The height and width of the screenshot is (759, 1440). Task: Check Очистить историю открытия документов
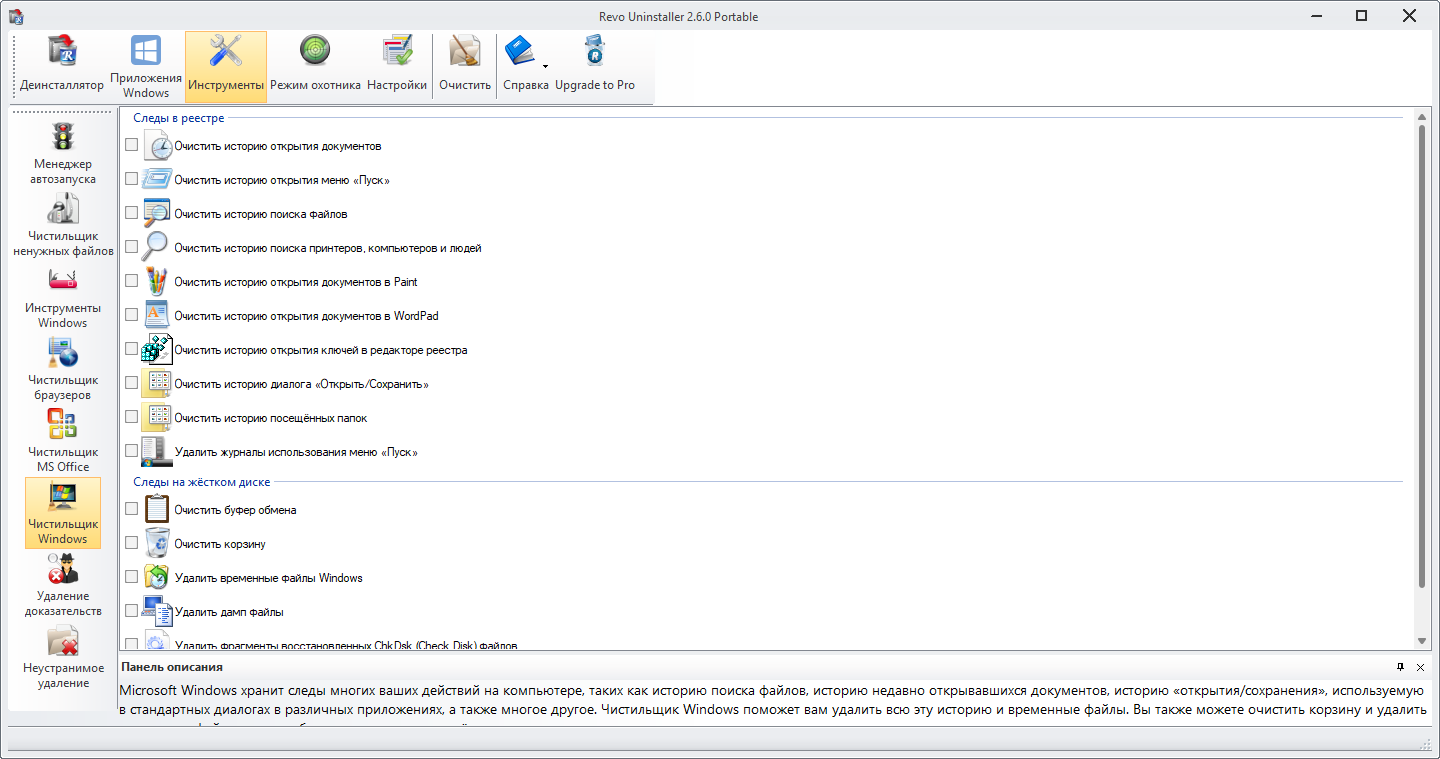pyautogui.click(x=131, y=145)
